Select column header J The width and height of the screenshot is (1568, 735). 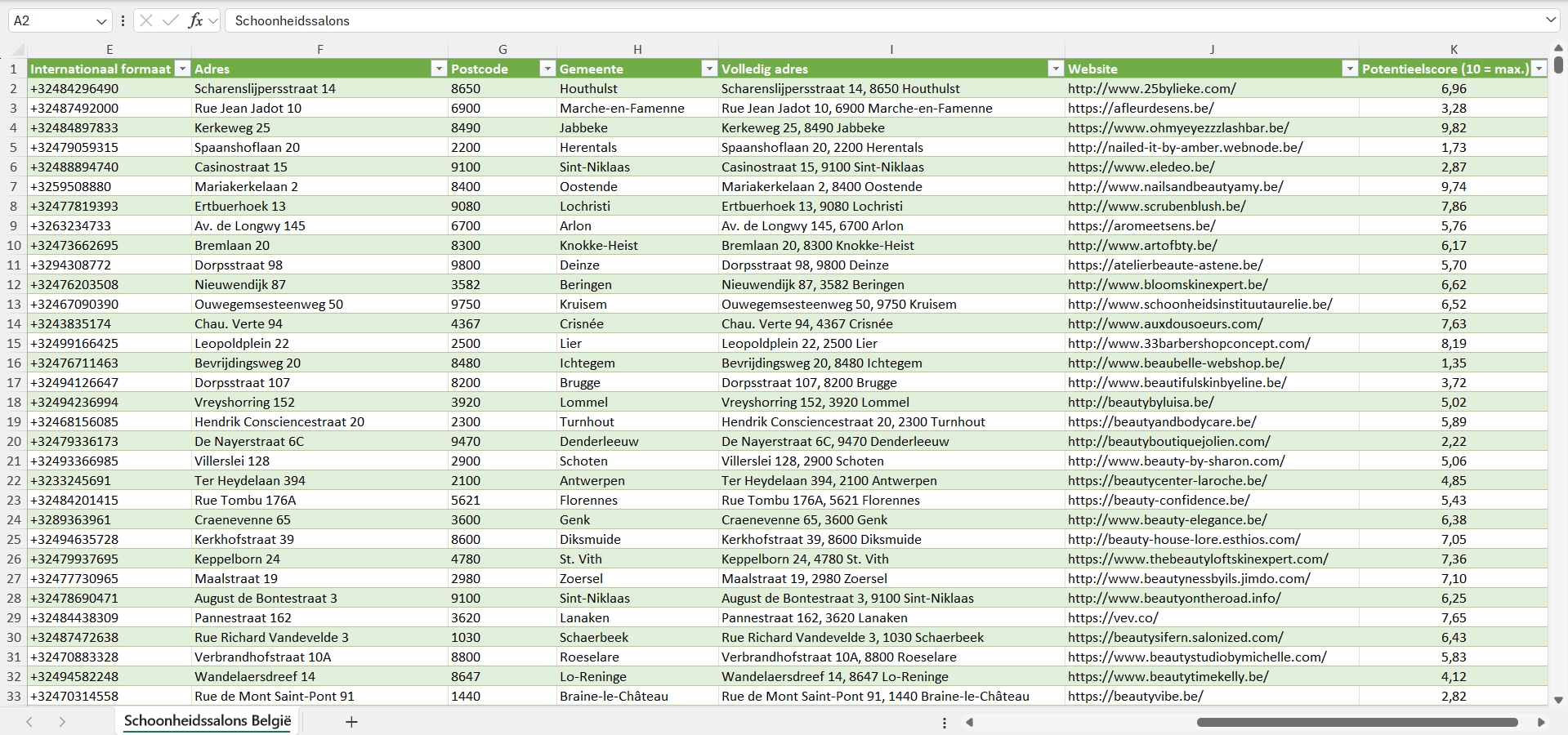[x=1212, y=49]
